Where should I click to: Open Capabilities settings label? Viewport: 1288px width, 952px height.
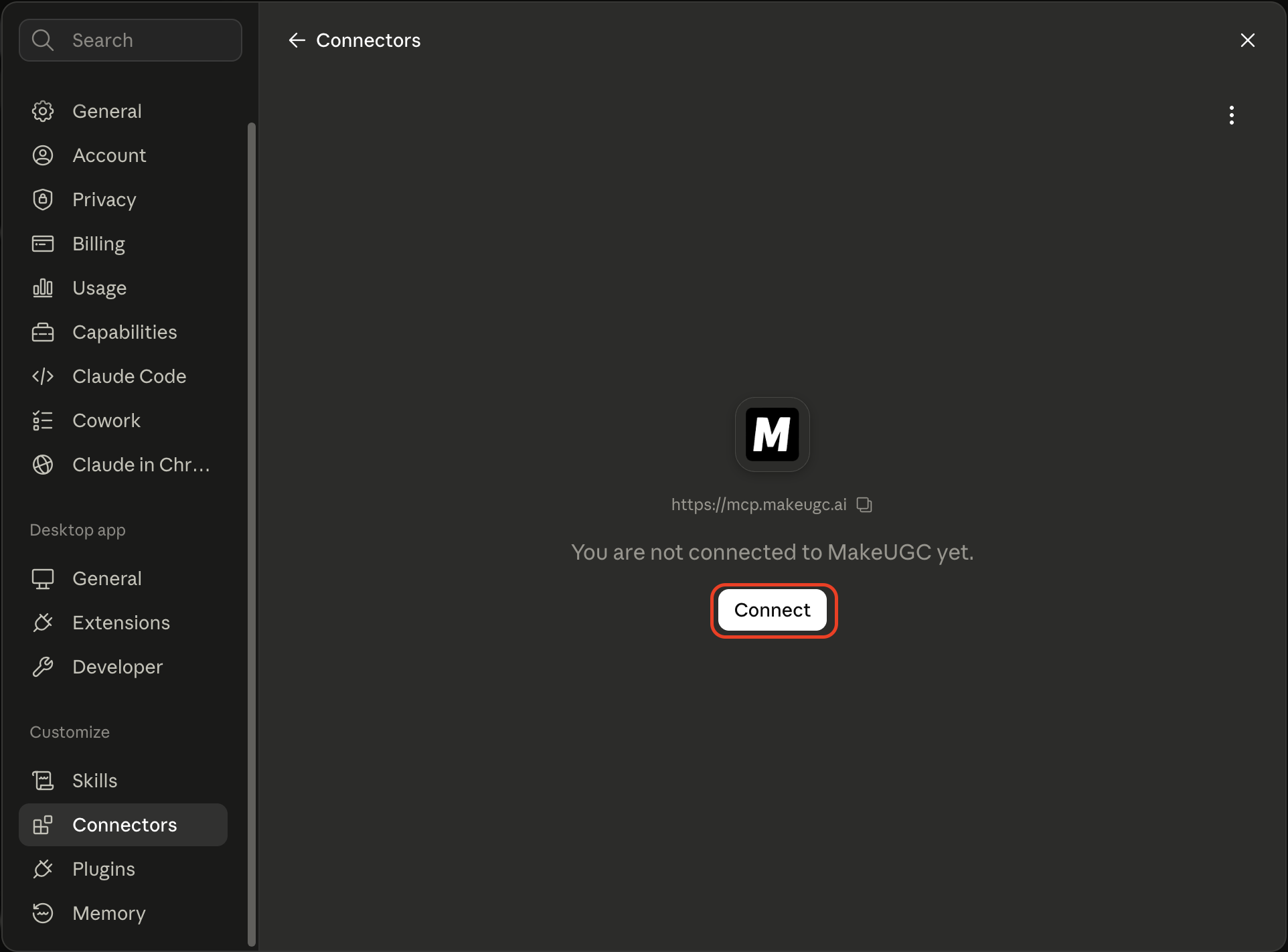tap(125, 332)
